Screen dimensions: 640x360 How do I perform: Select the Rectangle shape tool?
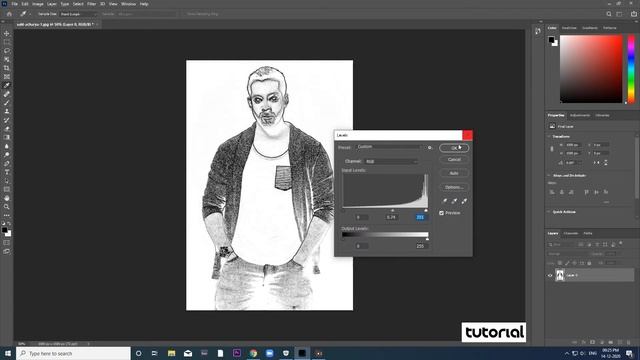coord(7,189)
